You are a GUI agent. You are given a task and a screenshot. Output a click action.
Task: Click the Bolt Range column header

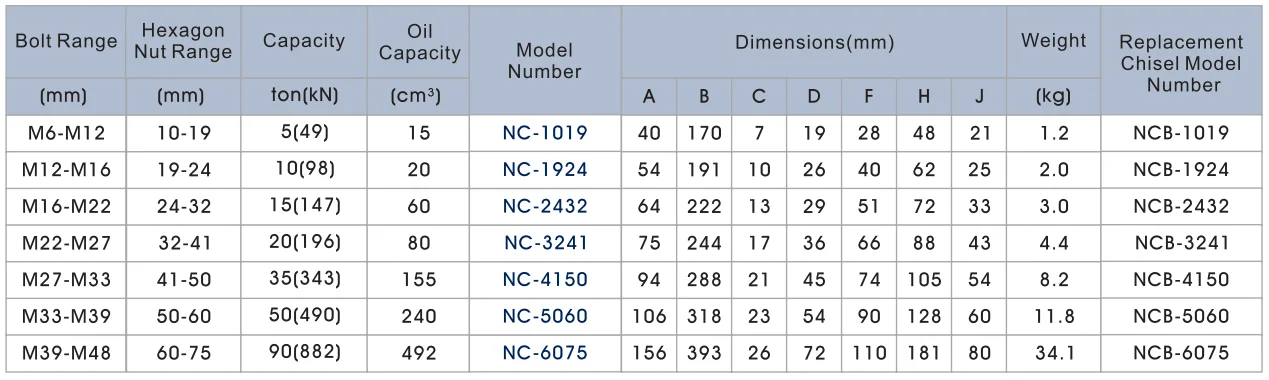(66, 42)
